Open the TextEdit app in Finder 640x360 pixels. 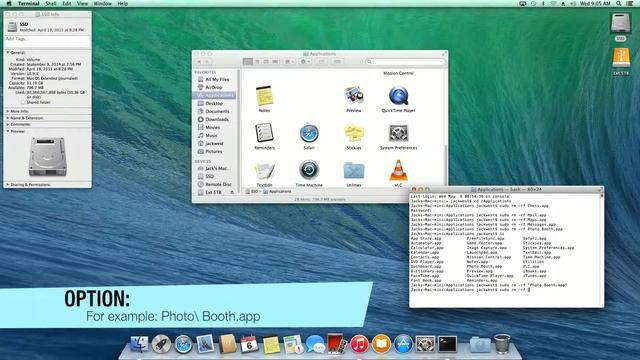coord(264,172)
